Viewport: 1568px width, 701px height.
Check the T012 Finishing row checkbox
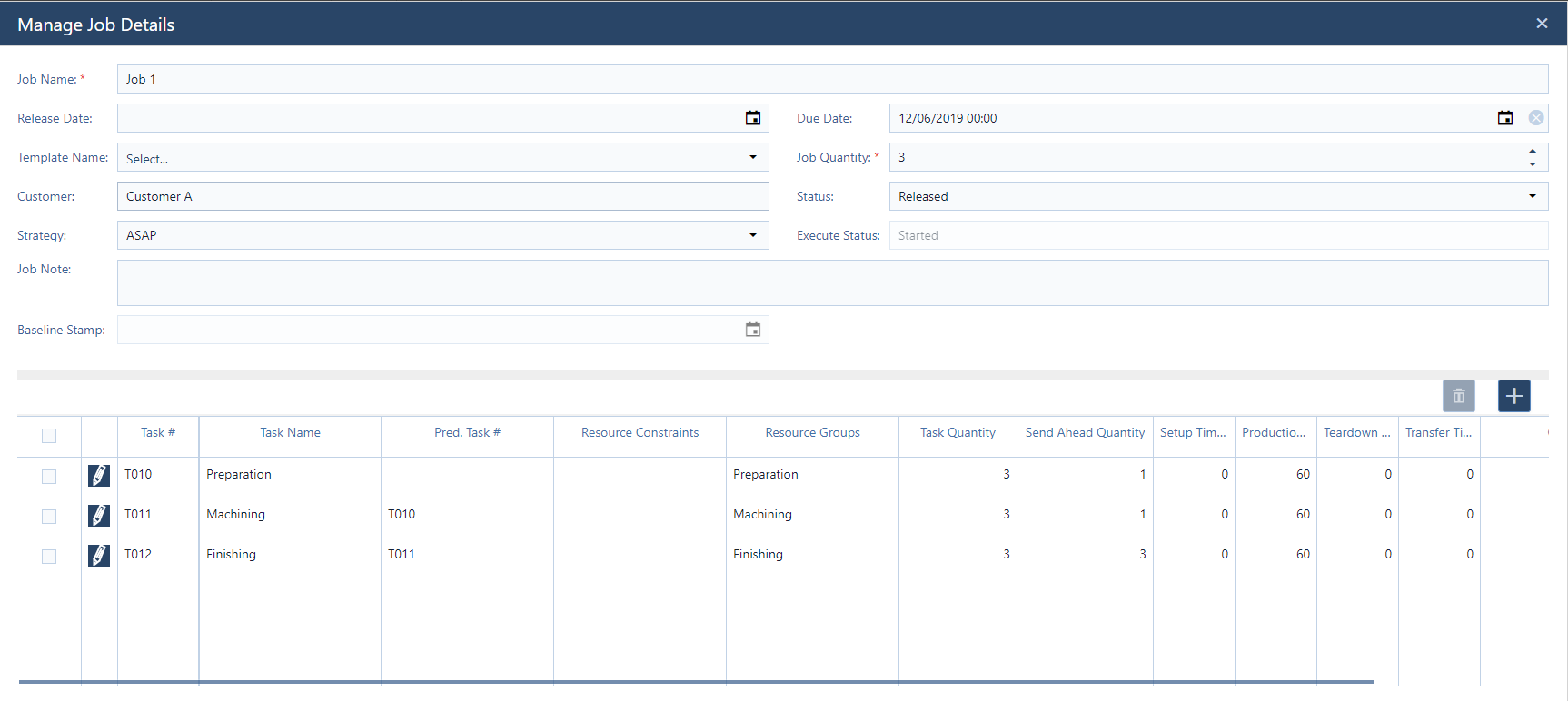pos(49,557)
